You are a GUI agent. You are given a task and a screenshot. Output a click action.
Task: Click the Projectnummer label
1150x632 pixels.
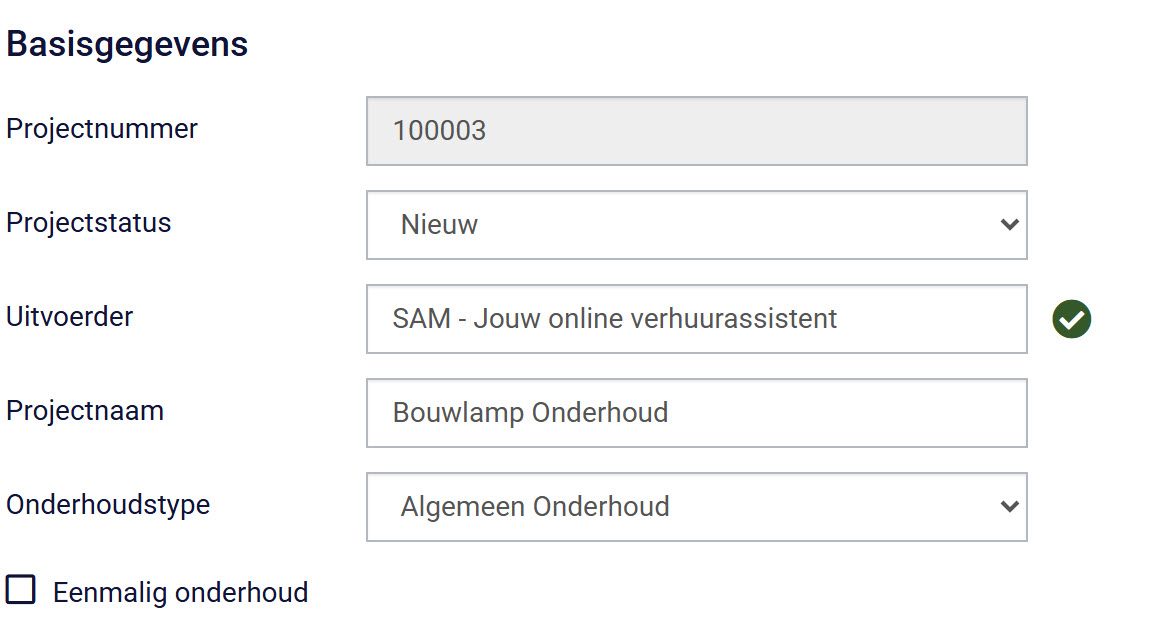102,128
